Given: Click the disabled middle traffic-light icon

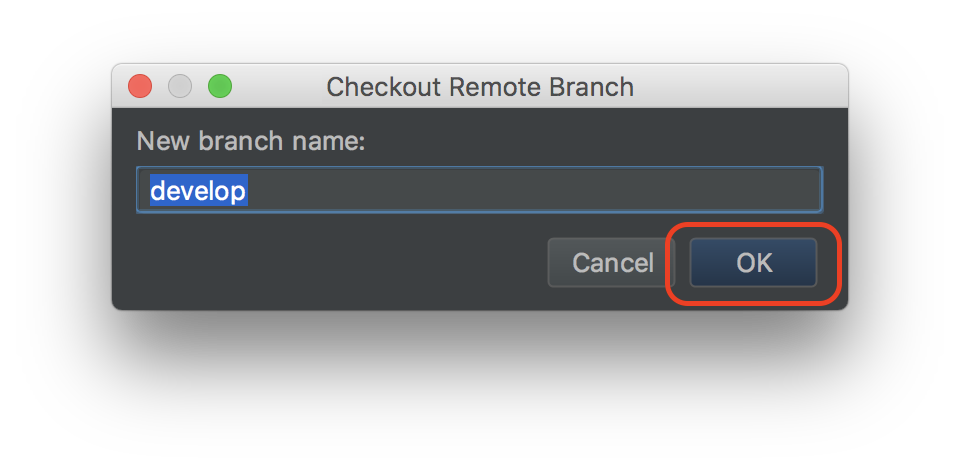Looking at the screenshot, I should [x=180, y=86].
